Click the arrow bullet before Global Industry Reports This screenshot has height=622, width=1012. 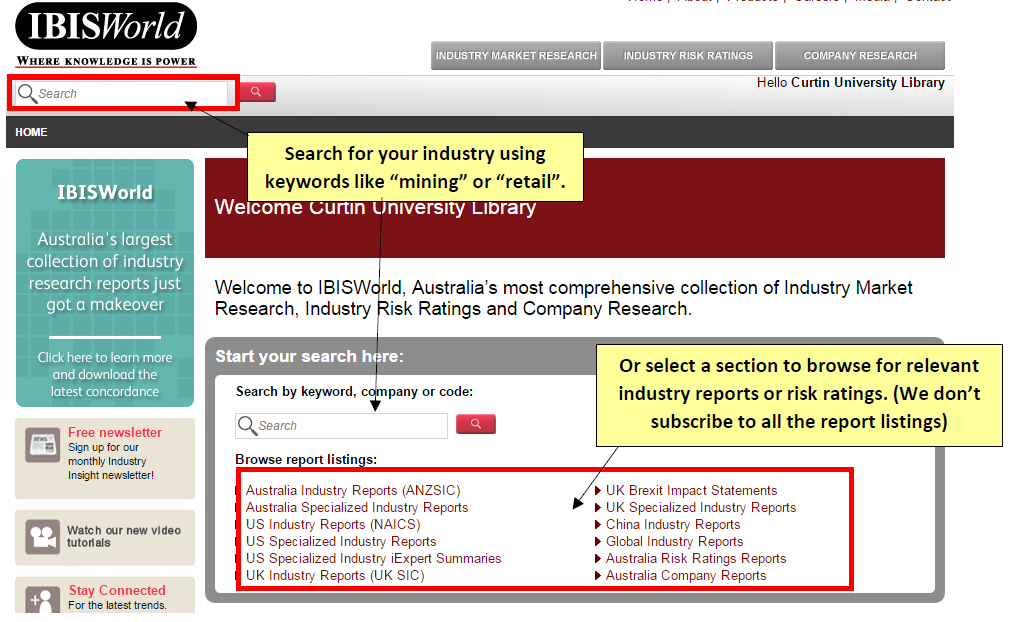[x=598, y=541]
